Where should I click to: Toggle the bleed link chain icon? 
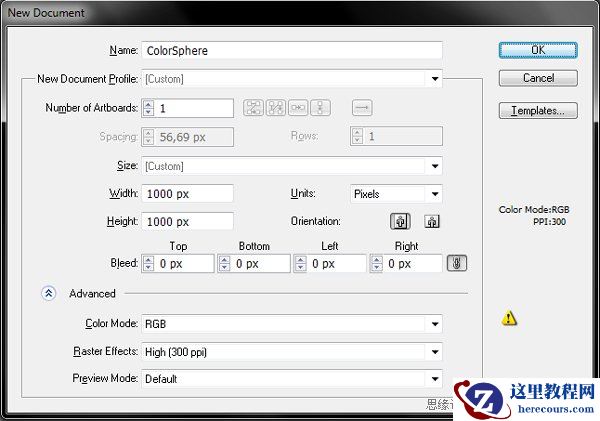coord(457,263)
